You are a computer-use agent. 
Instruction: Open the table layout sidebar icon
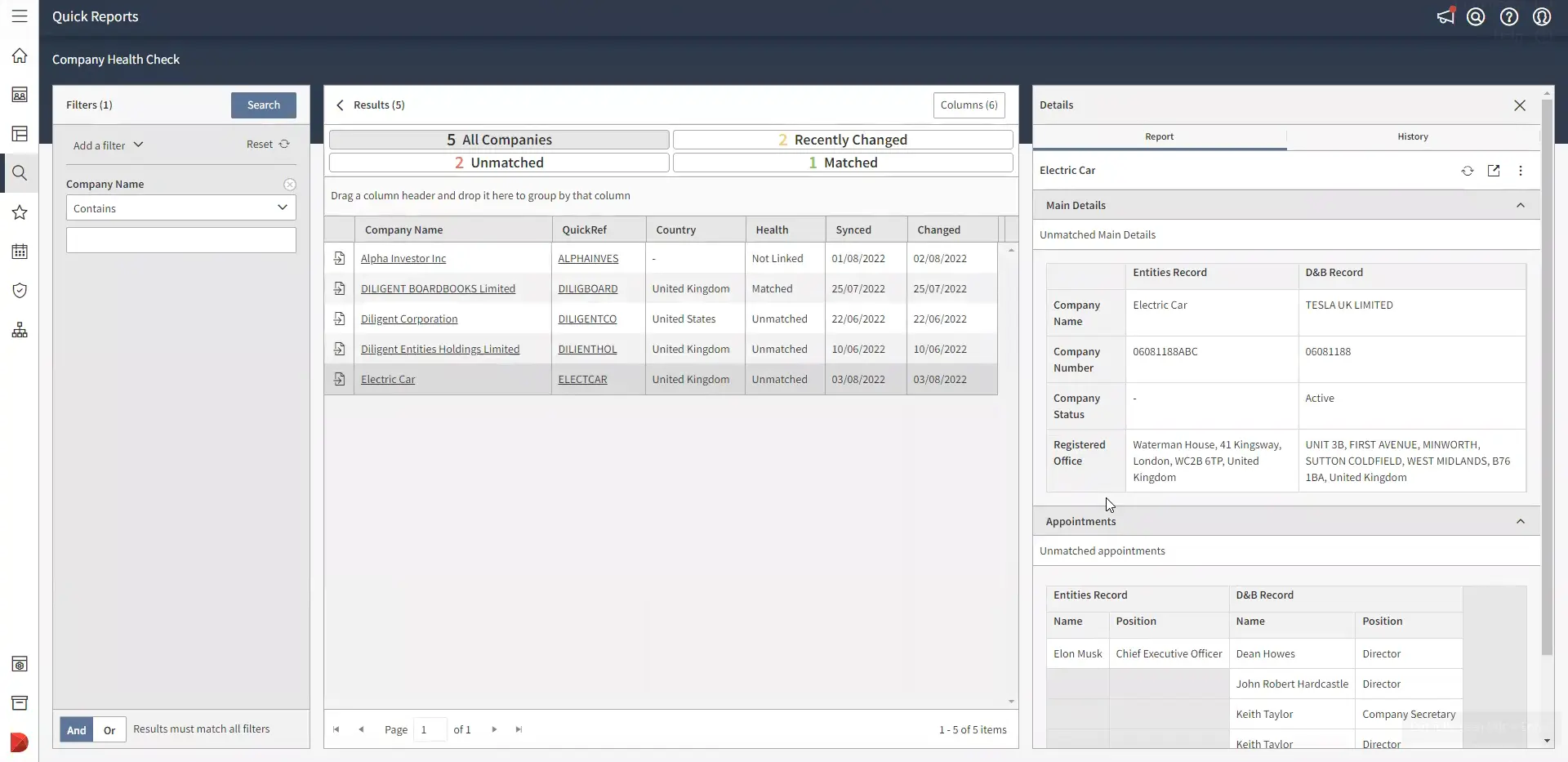(x=20, y=134)
